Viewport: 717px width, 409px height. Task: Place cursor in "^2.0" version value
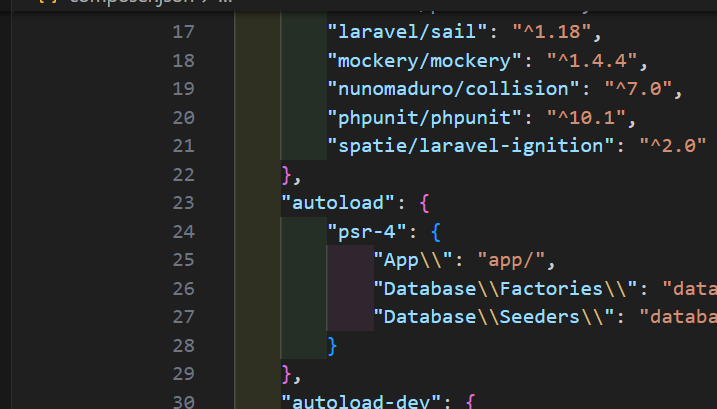click(673, 146)
